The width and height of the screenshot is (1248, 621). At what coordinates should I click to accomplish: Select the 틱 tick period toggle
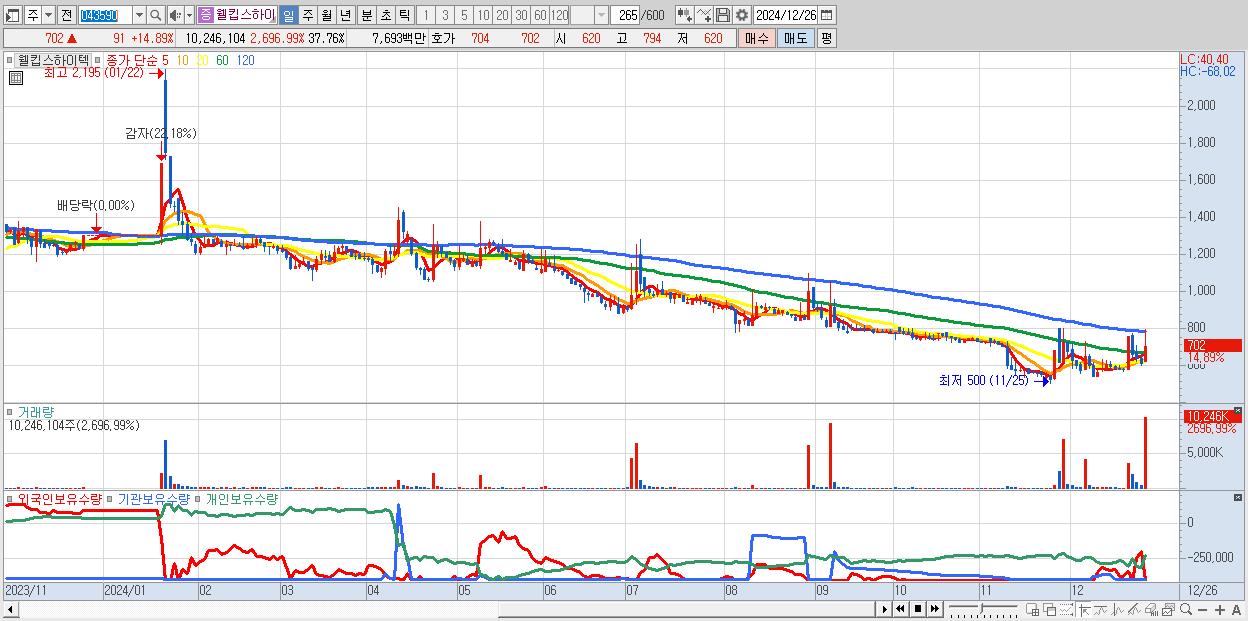click(404, 15)
